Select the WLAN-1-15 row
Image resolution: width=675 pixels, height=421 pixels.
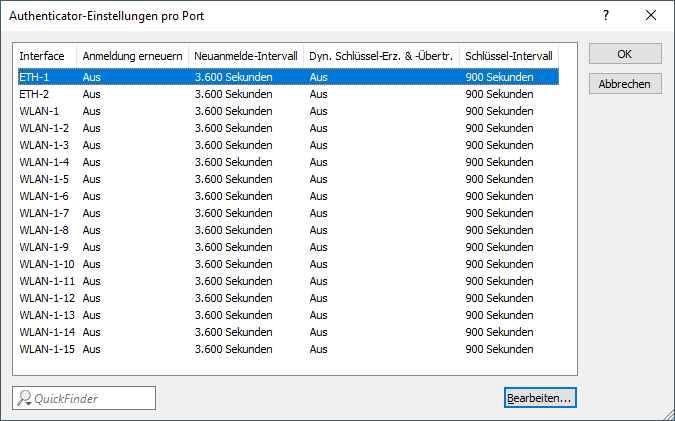[x=46, y=348]
